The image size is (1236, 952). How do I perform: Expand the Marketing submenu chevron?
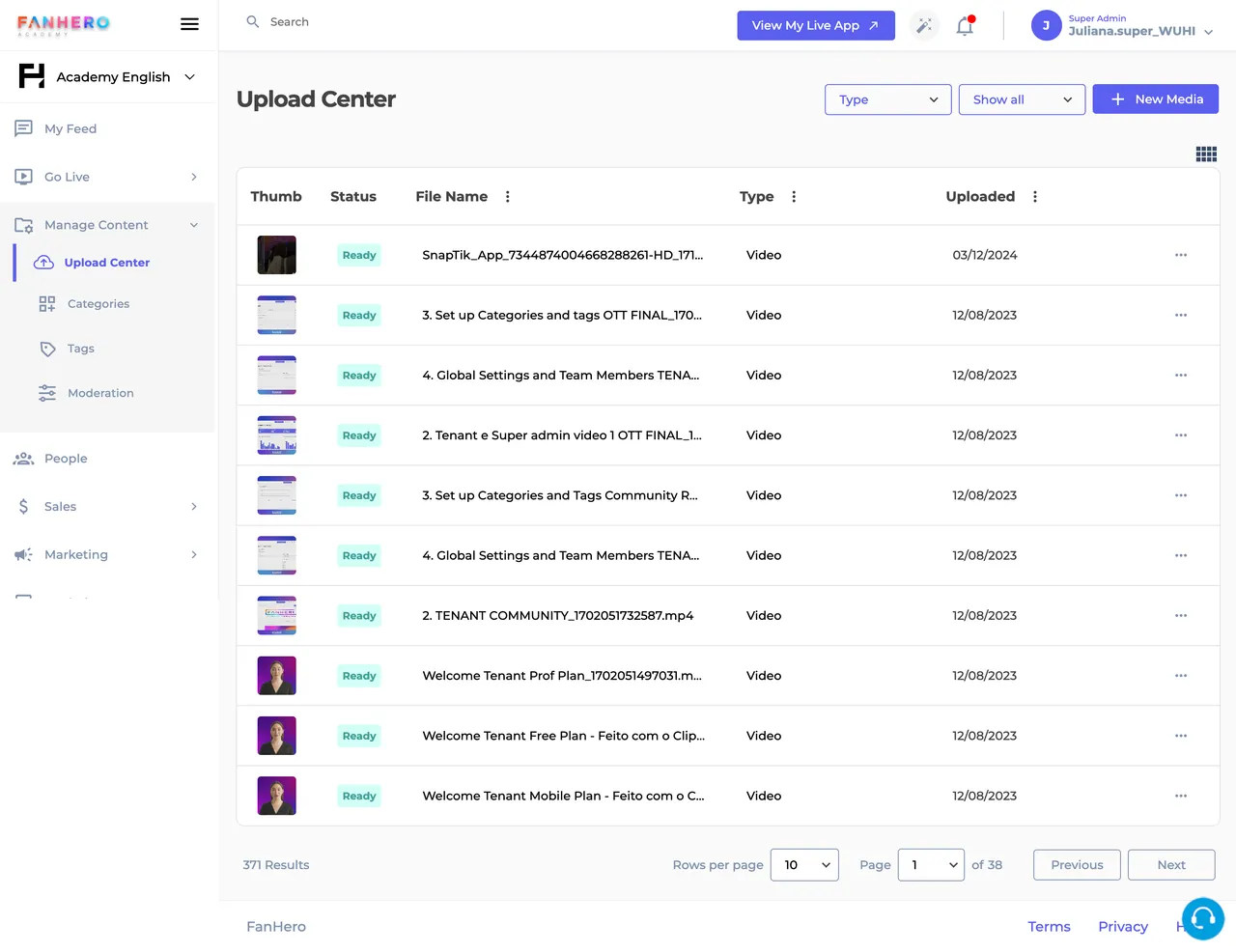pos(194,554)
